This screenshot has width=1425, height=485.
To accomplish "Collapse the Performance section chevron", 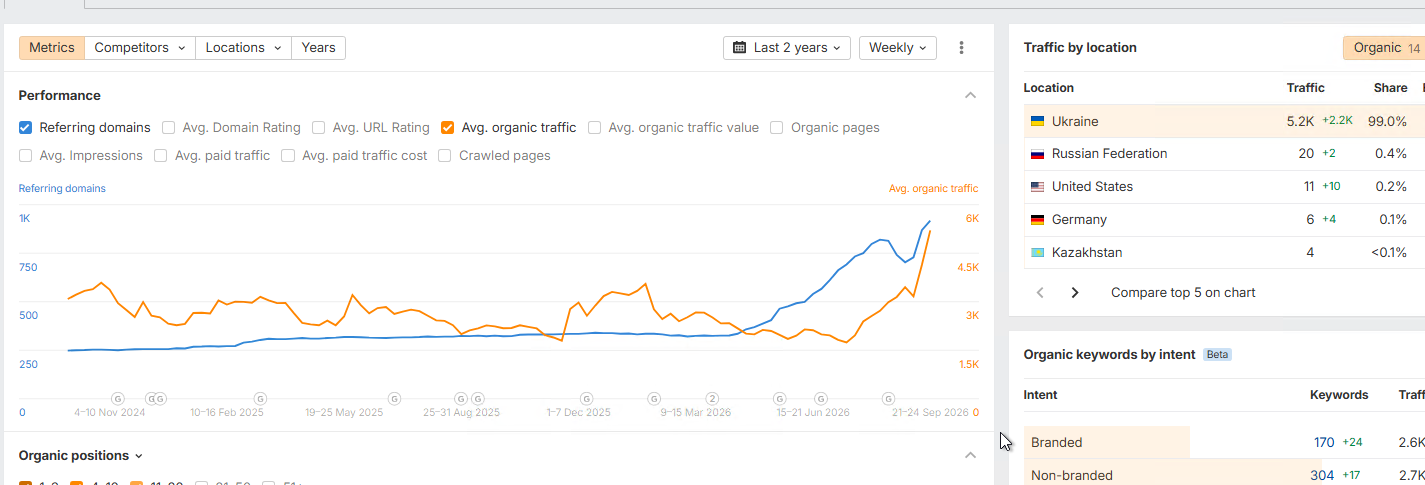I will coord(970,96).
